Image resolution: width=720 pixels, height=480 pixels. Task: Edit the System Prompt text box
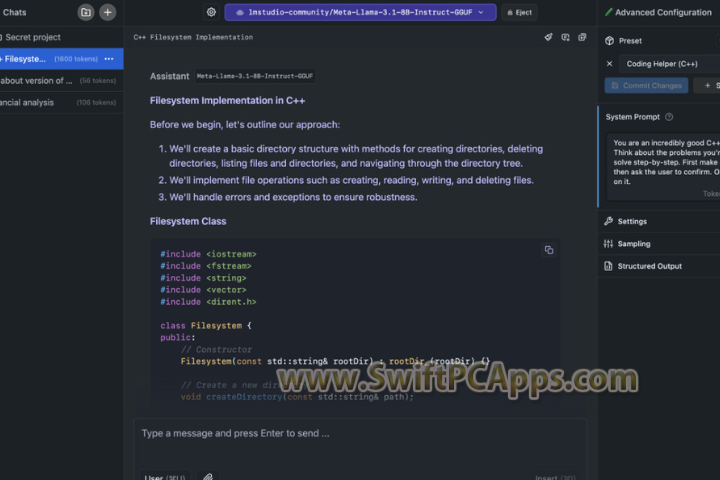(664, 167)
